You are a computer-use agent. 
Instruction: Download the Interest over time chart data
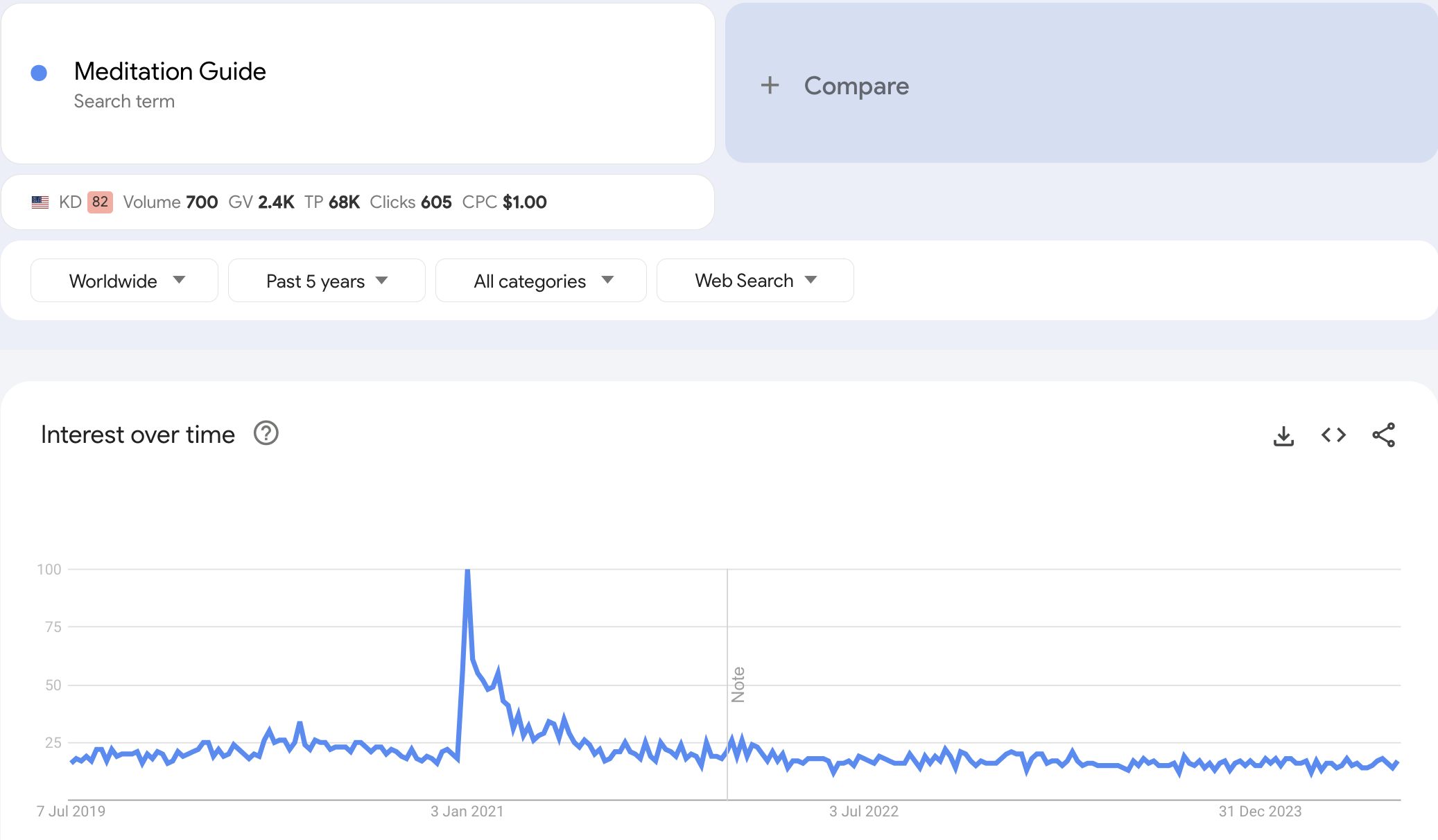coord(1283,435)
